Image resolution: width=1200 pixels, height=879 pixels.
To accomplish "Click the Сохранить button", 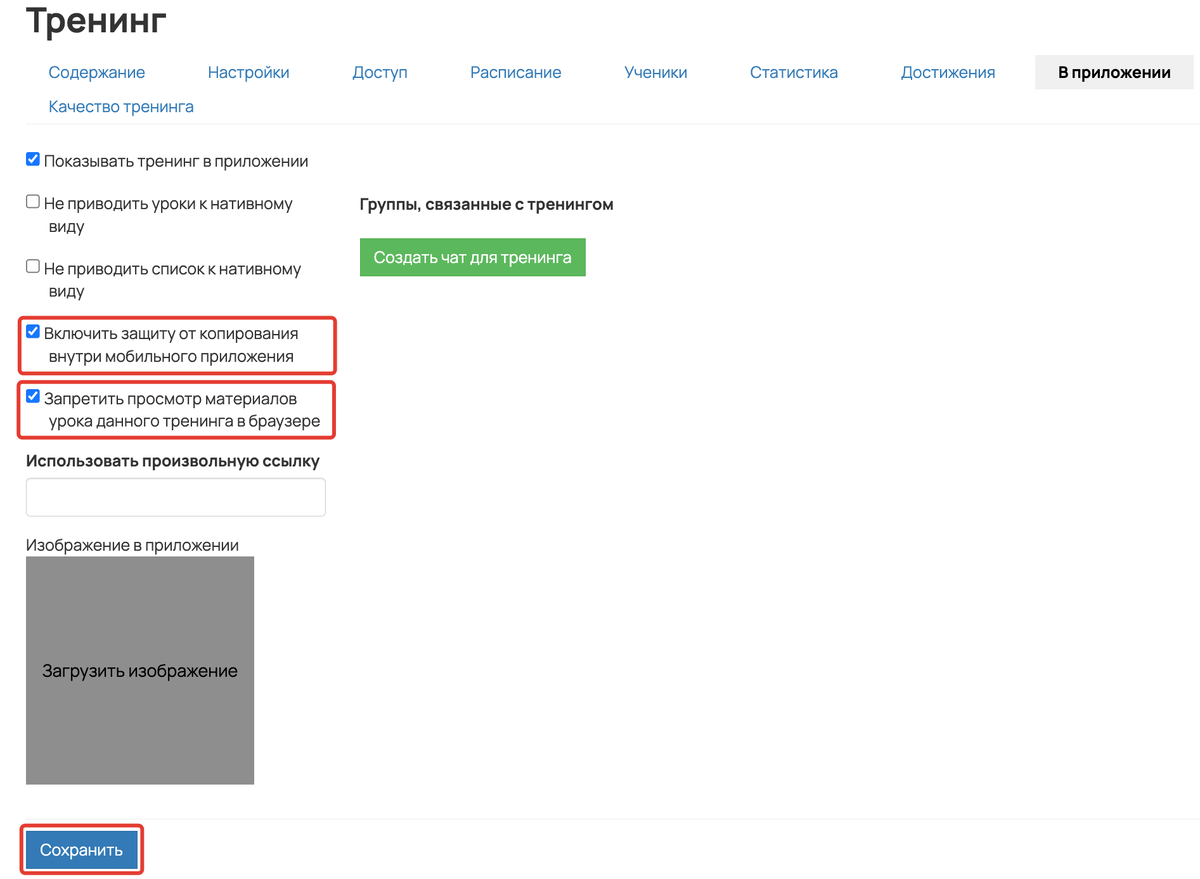I will (x=81, y=850).
